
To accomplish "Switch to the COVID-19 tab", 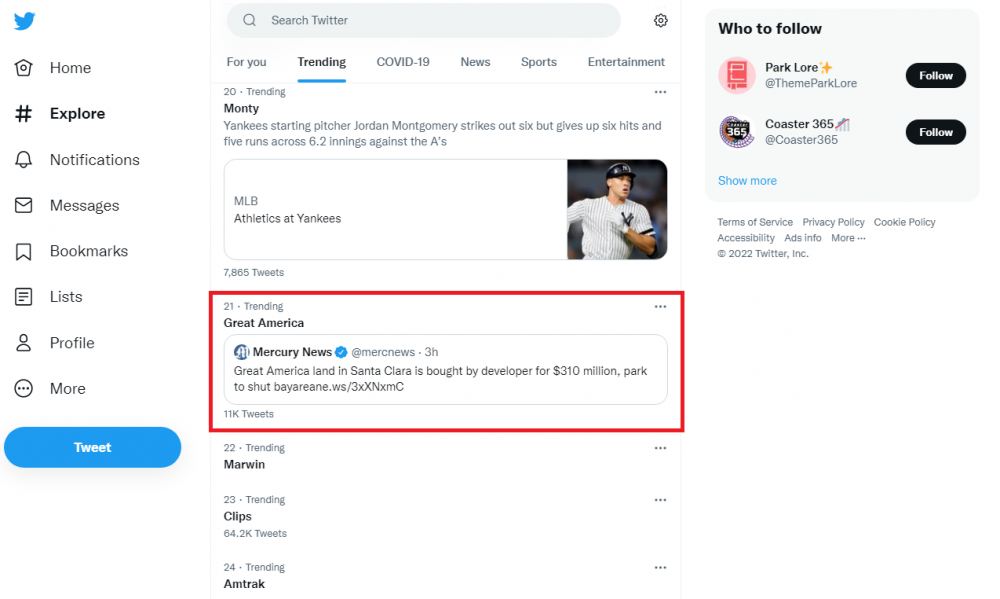I will 403,62.
